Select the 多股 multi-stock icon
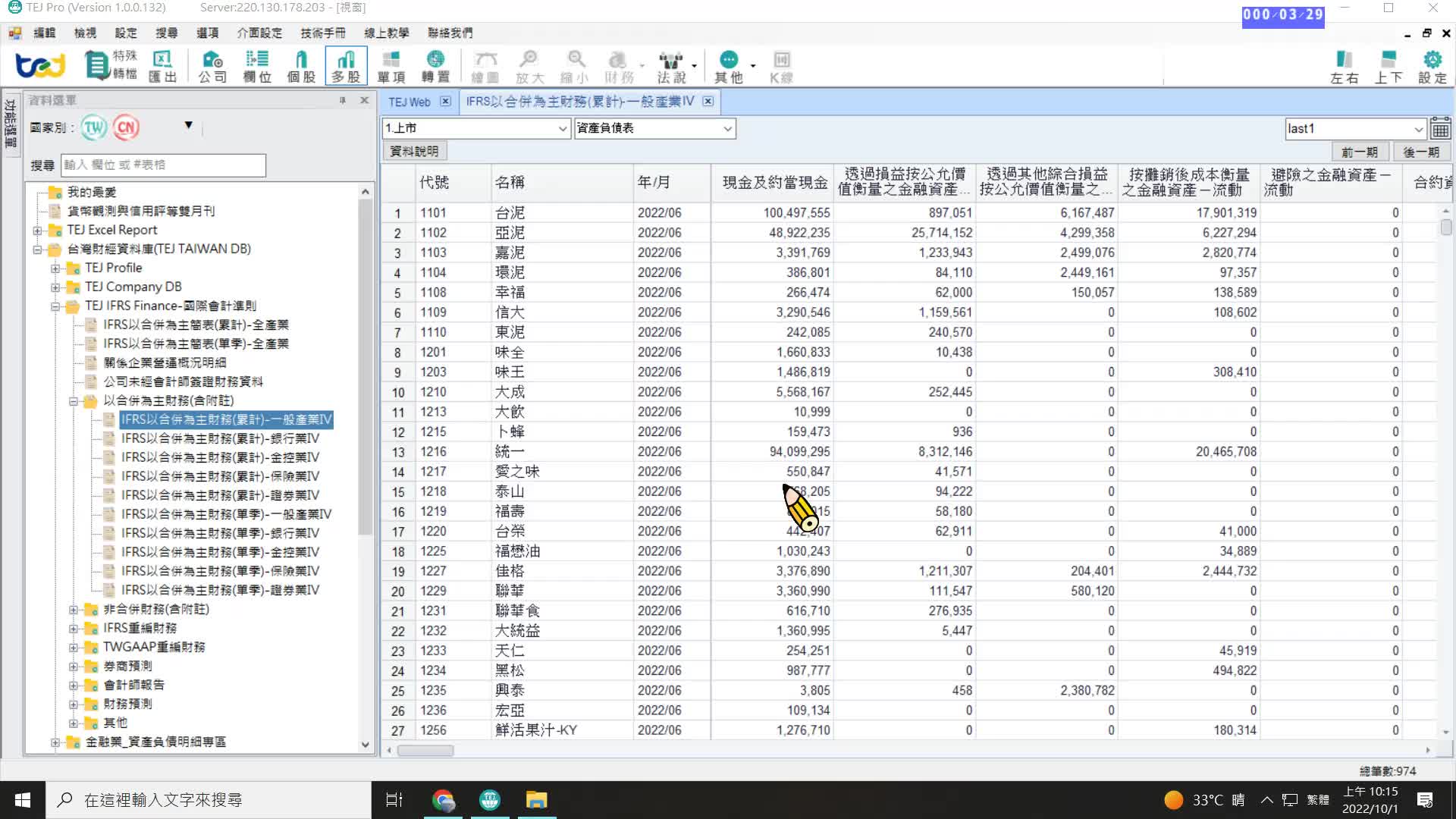 point(346,66)
